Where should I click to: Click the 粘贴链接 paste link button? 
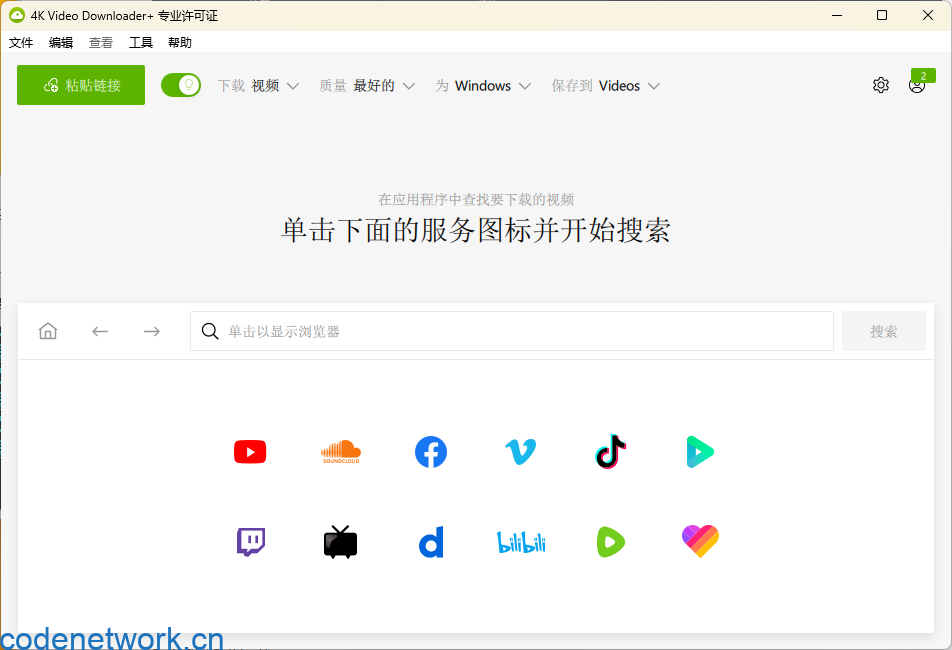(80, 85)
